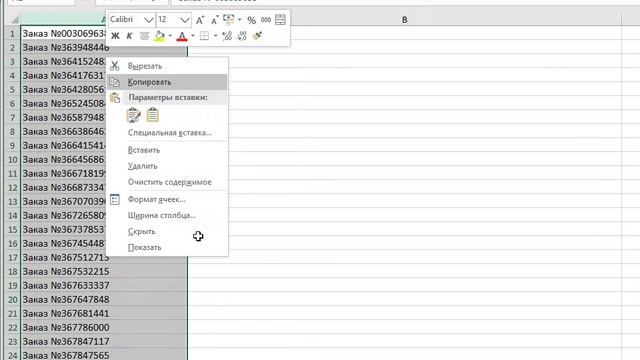Select row 24 header

(x=12, y=355)
